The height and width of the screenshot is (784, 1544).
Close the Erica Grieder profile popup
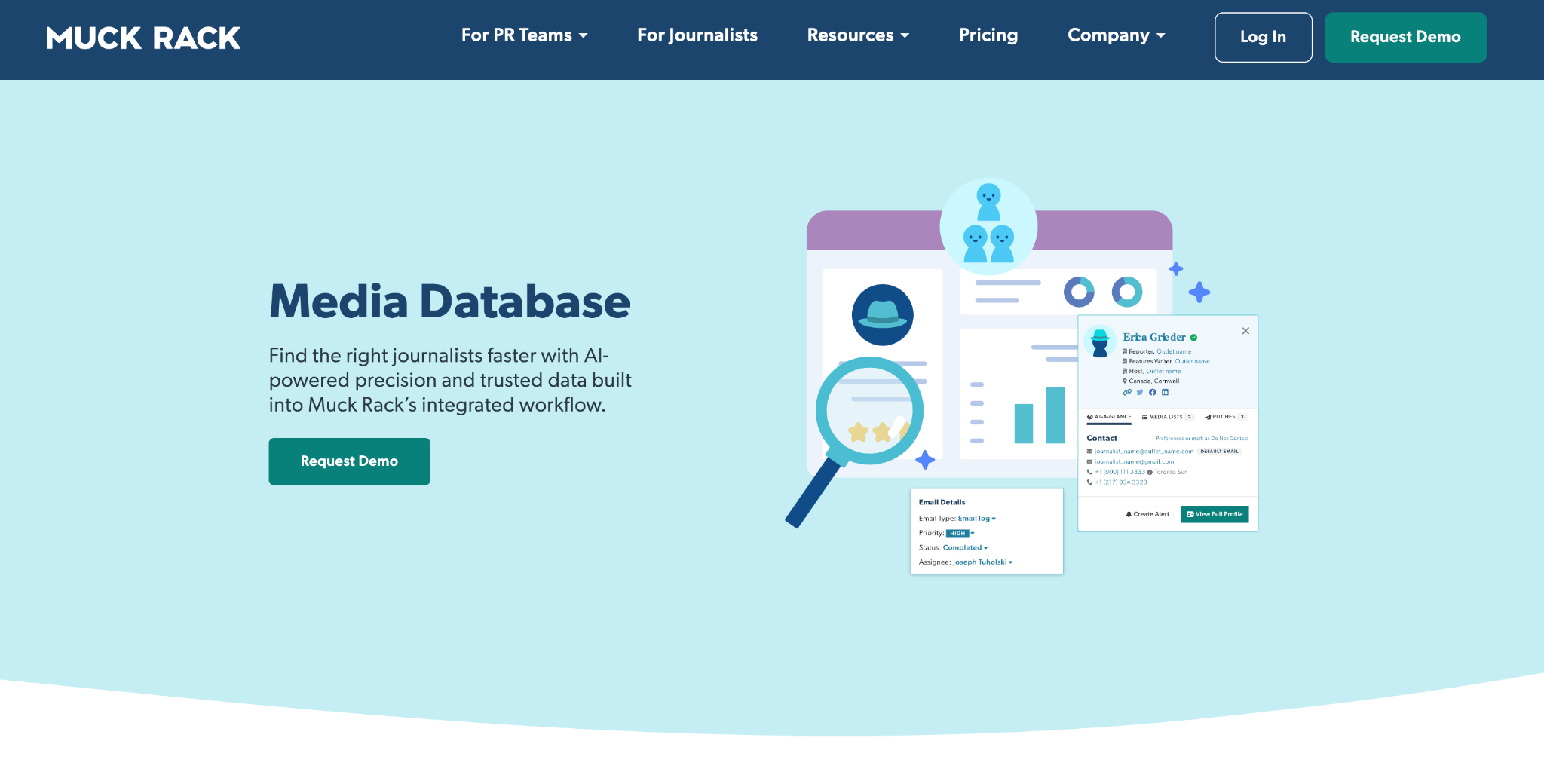click(1245, 331)
